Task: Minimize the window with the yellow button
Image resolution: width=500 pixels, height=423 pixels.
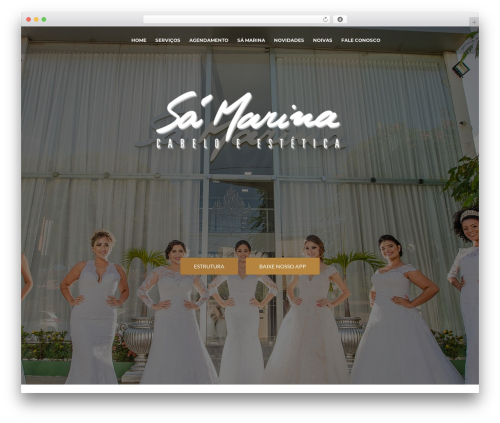Action: point(36,19)
